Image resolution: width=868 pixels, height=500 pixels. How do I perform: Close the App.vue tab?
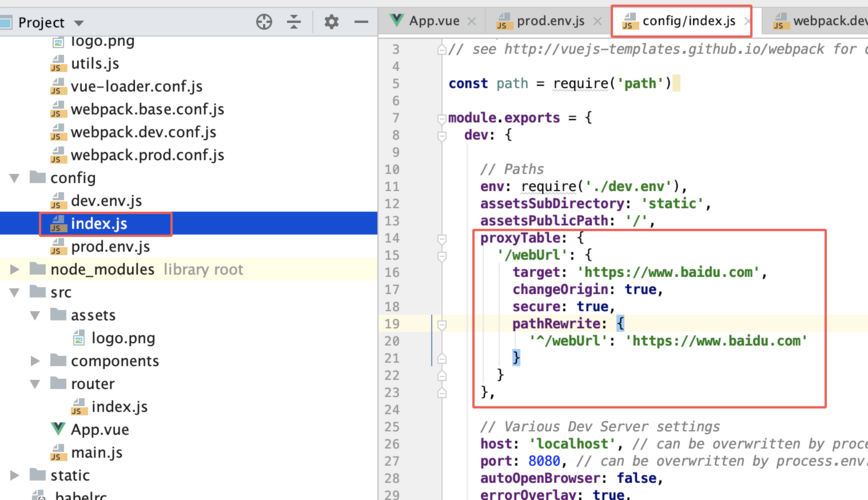pyautogui.click(x=472, y=21)
